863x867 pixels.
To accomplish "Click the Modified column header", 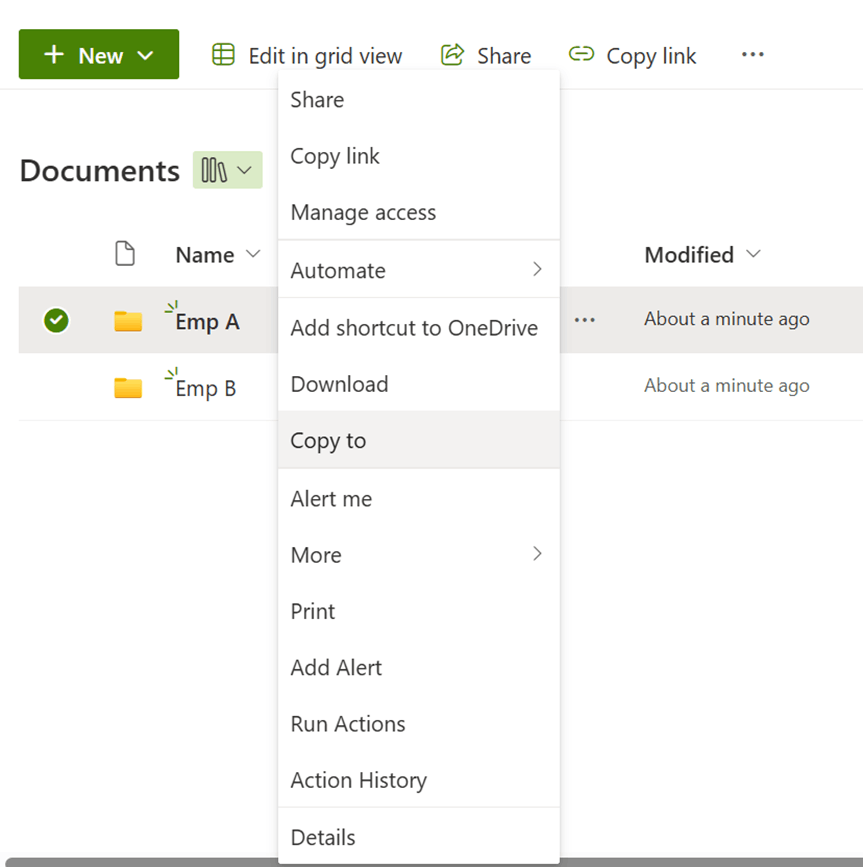I will pos(689,255).
